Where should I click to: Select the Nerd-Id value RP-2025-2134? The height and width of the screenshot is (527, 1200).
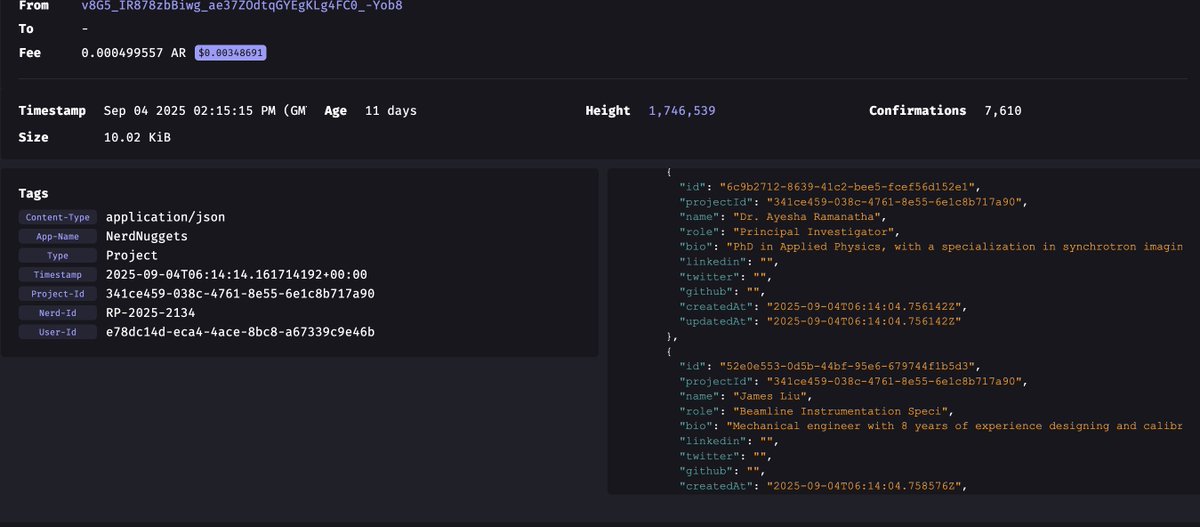pos(149,313)
